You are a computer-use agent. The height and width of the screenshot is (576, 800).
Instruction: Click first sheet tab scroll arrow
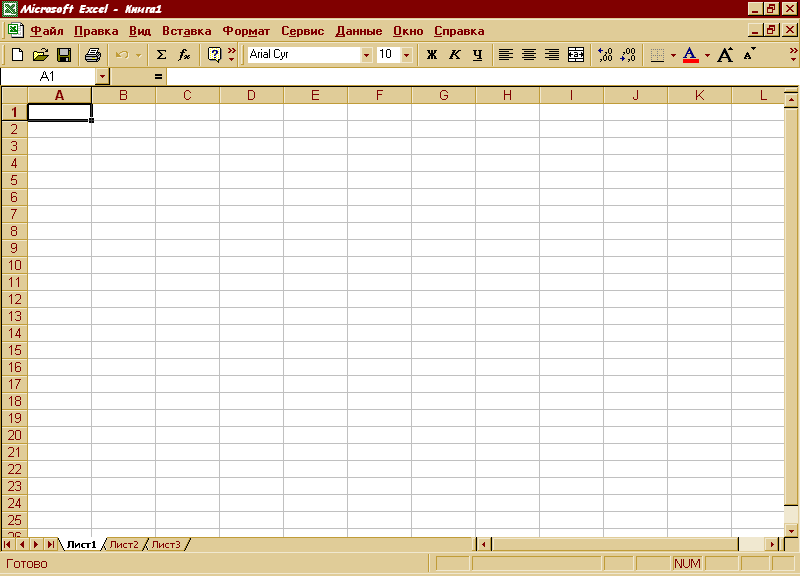point(7,544)
